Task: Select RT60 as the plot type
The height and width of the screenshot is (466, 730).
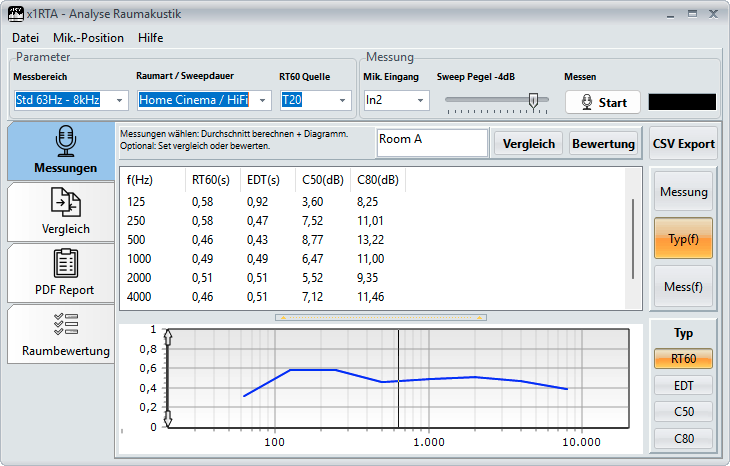Action: click(683, 359)
